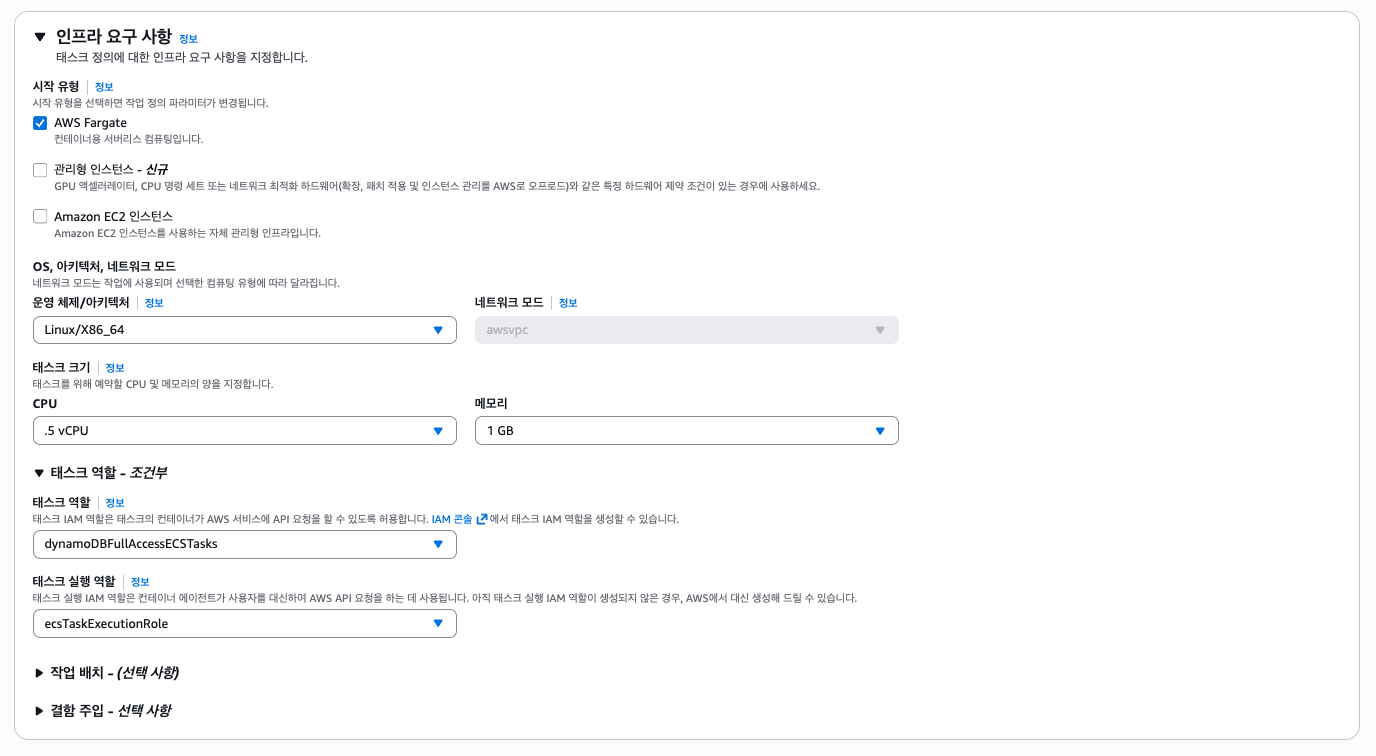Viewport: 1376px width, 756px height.
Task: Click 정보 link beside 운영 체제/아키텍처
Action: click(154, 303)
